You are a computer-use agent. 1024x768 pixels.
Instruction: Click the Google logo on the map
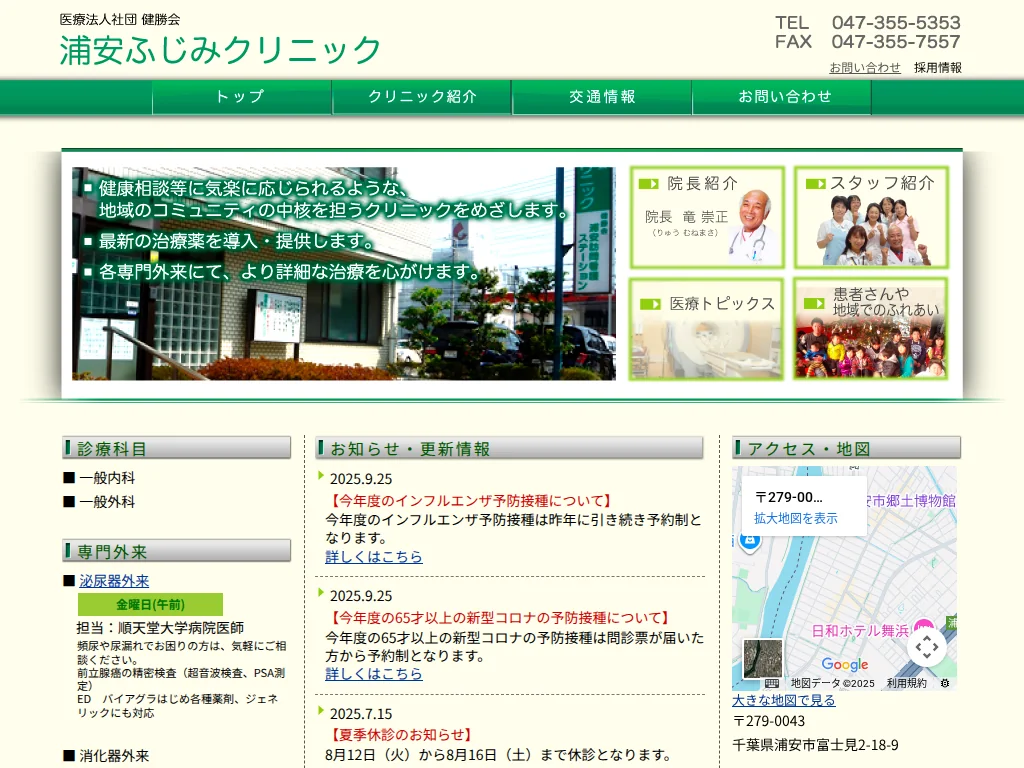coord(845,663)
